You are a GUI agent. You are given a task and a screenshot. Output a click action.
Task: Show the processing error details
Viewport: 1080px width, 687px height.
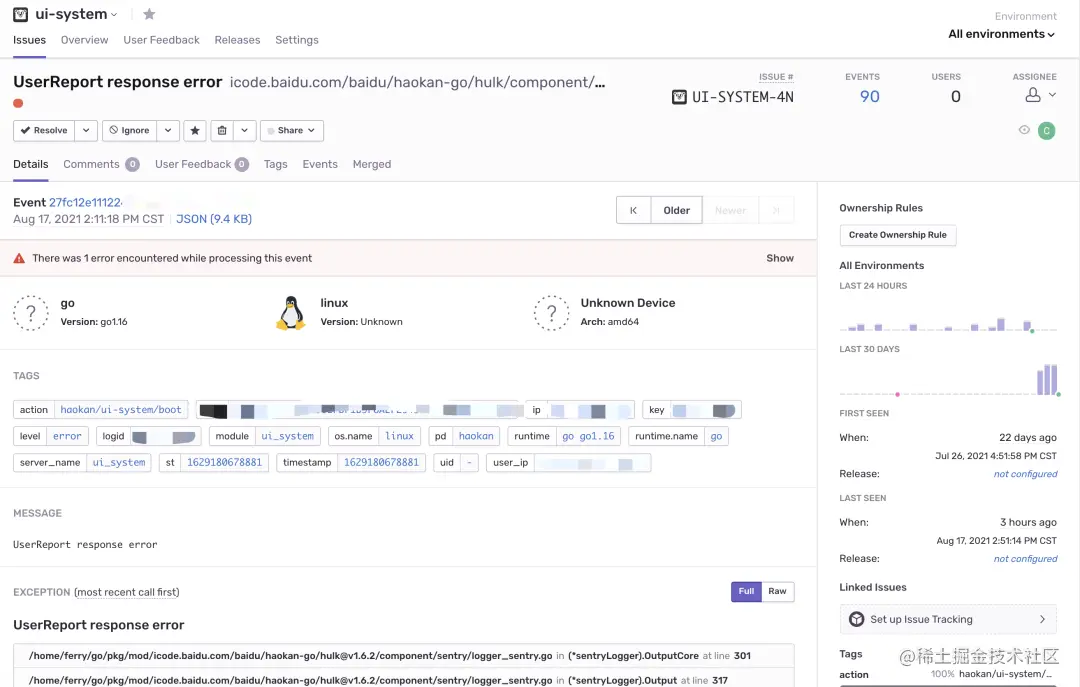780,258
